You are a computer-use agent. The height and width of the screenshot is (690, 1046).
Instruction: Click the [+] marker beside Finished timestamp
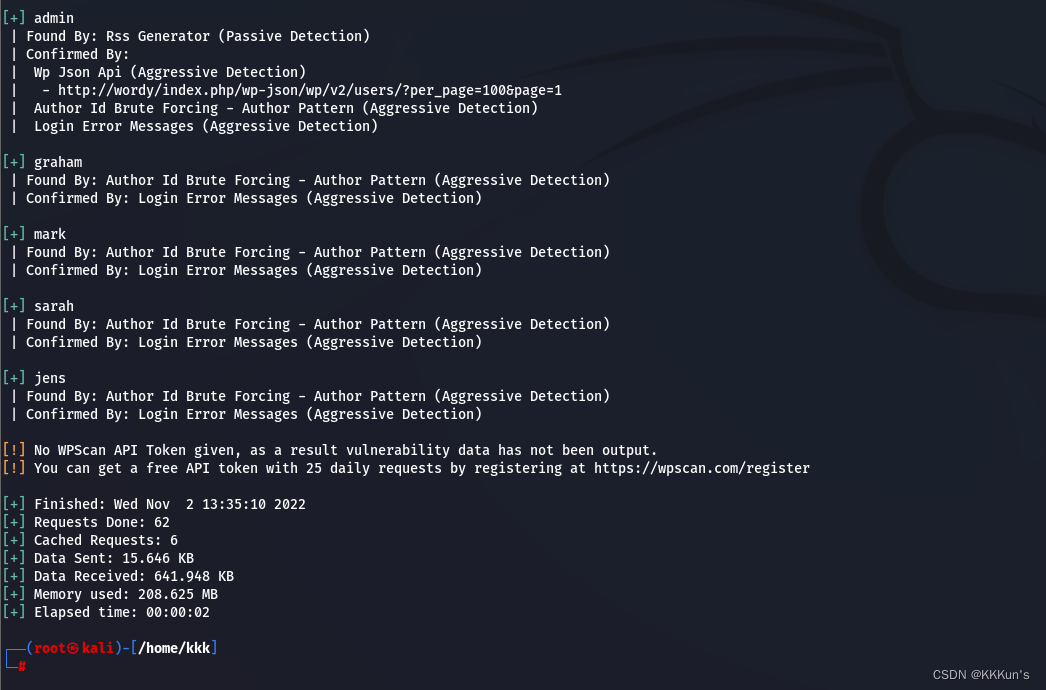click(14, 504)
